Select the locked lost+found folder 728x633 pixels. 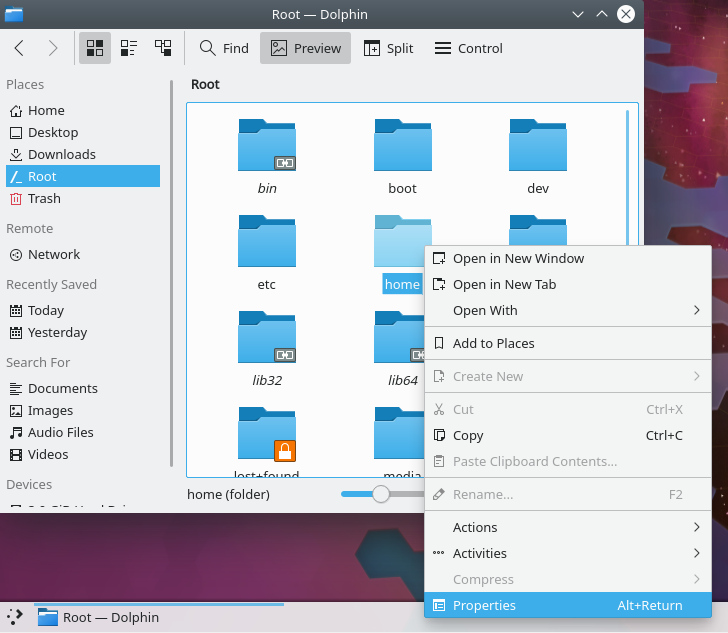[x=267, y=433]
